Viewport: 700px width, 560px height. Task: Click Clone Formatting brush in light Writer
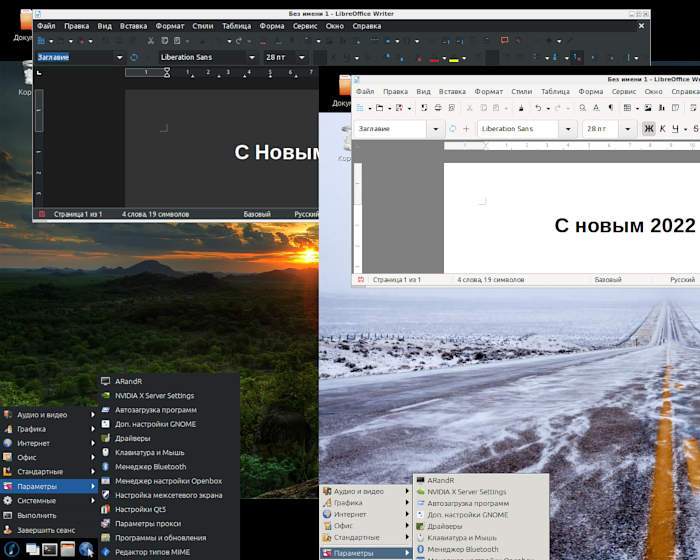(x=521, y=108)
